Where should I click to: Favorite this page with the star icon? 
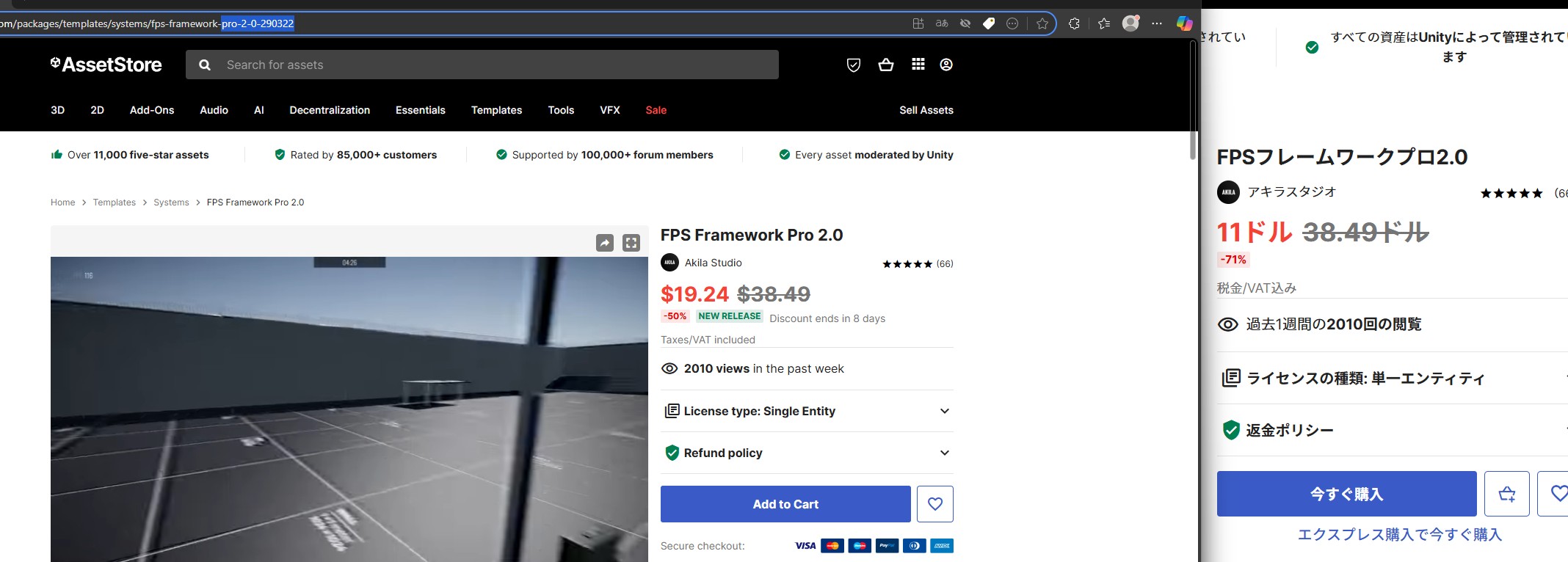1042,23
